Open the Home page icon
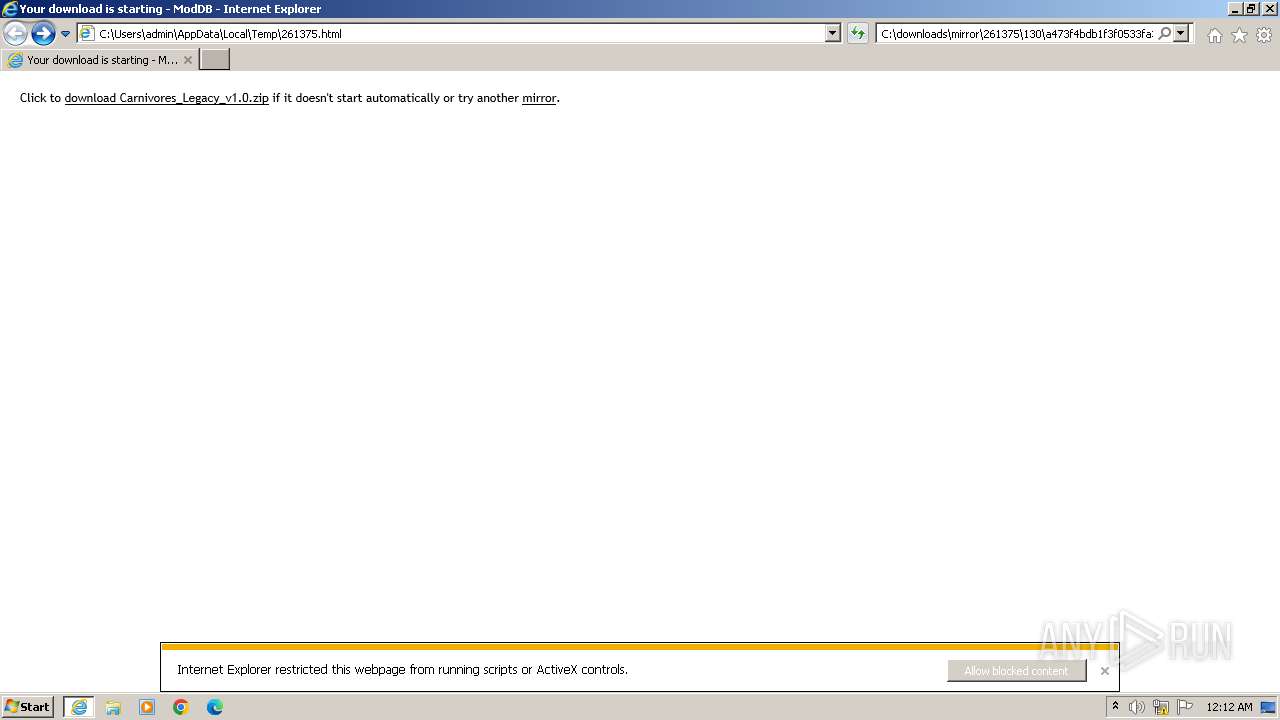Screen dimensions: 1280x720 click(1214, 35)
